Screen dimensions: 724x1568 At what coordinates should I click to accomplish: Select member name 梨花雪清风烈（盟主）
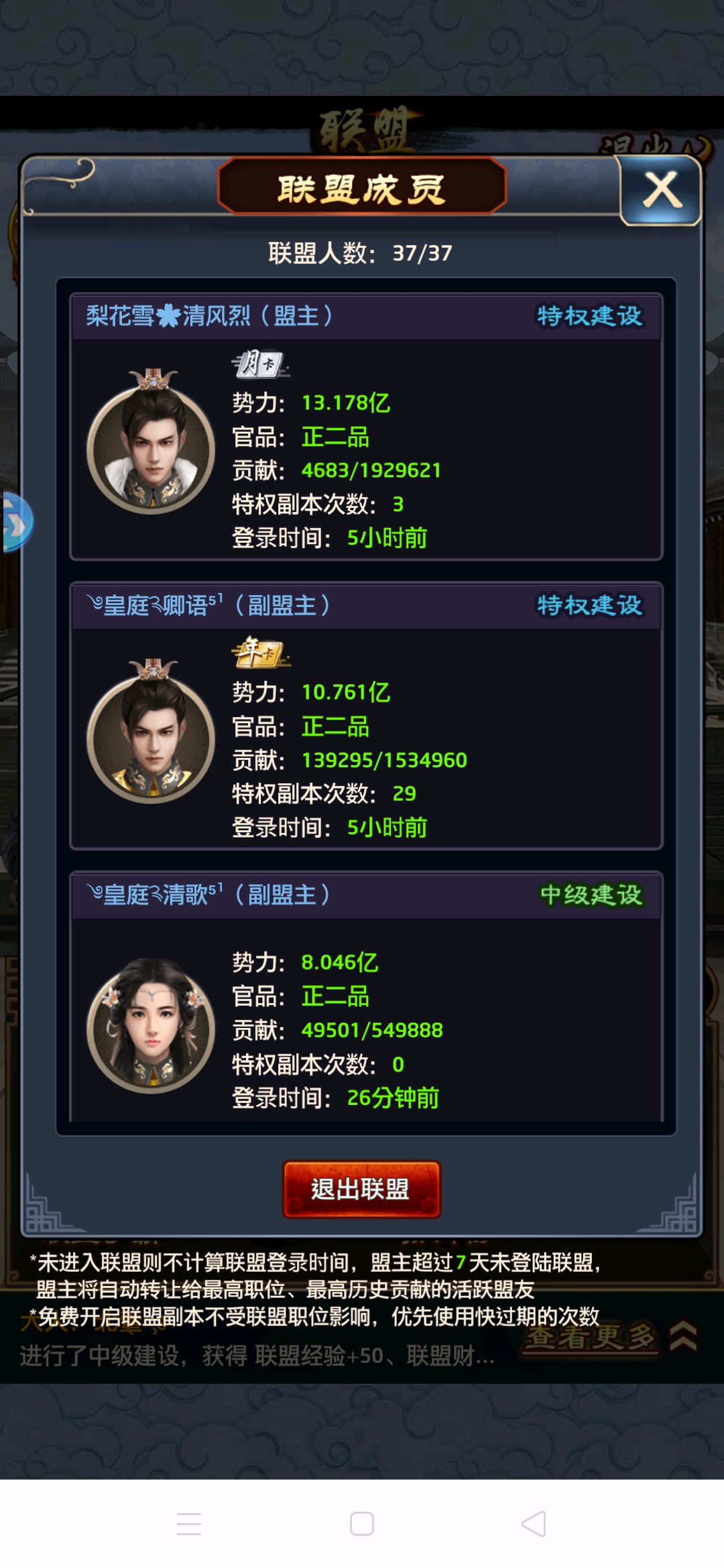(x=209, y=316)
